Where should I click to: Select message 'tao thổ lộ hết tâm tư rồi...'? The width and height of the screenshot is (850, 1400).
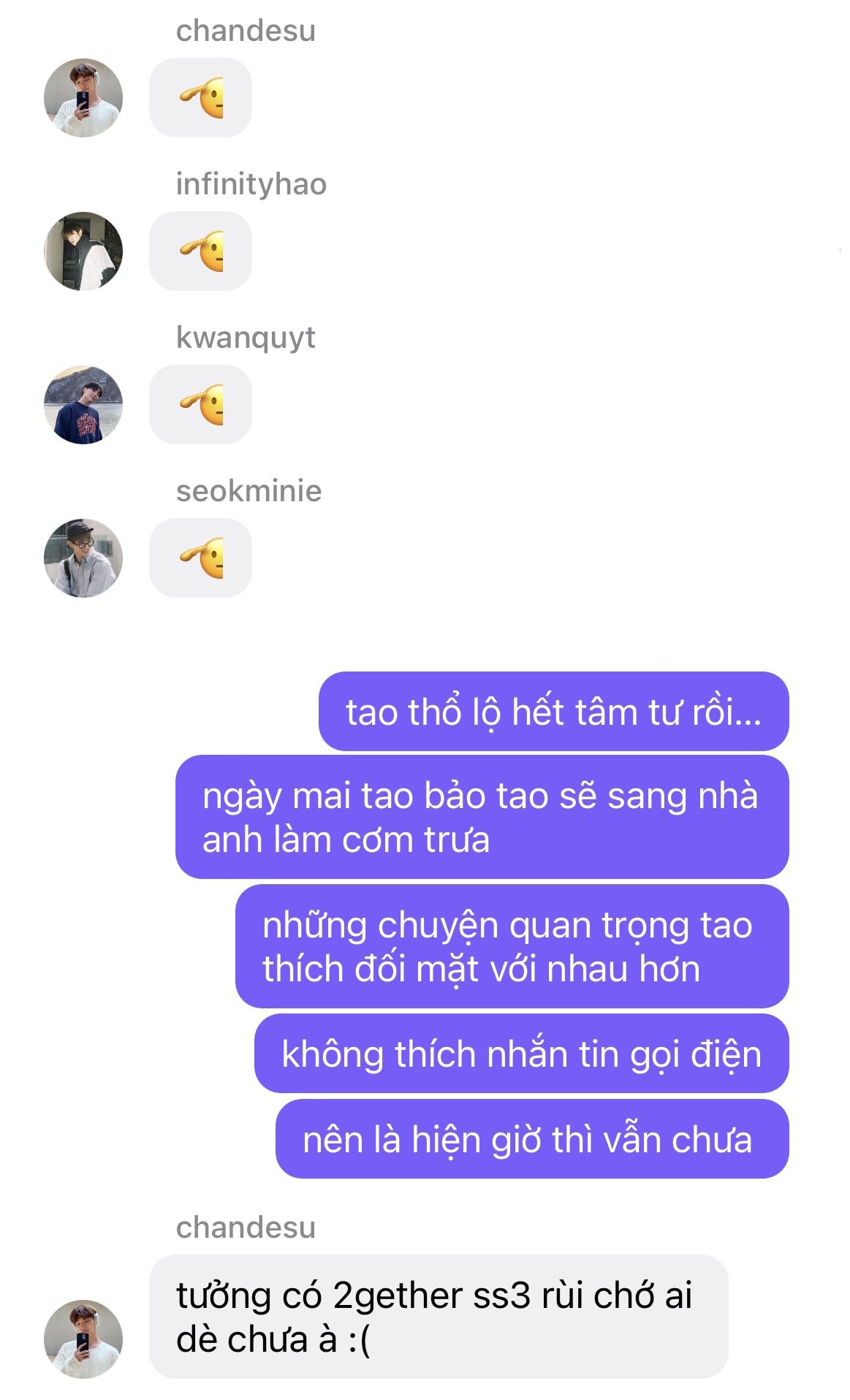(x=554, y=712)
